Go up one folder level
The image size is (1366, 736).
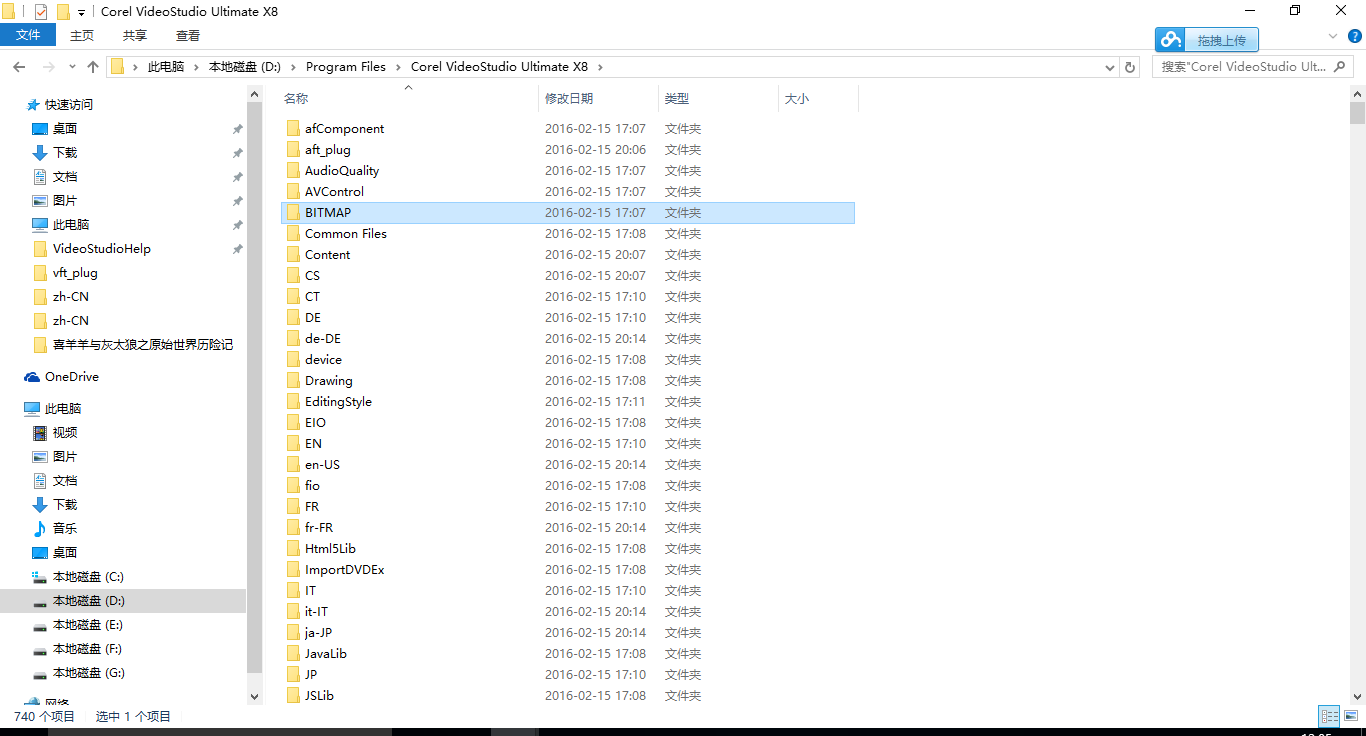coord(93,67)
